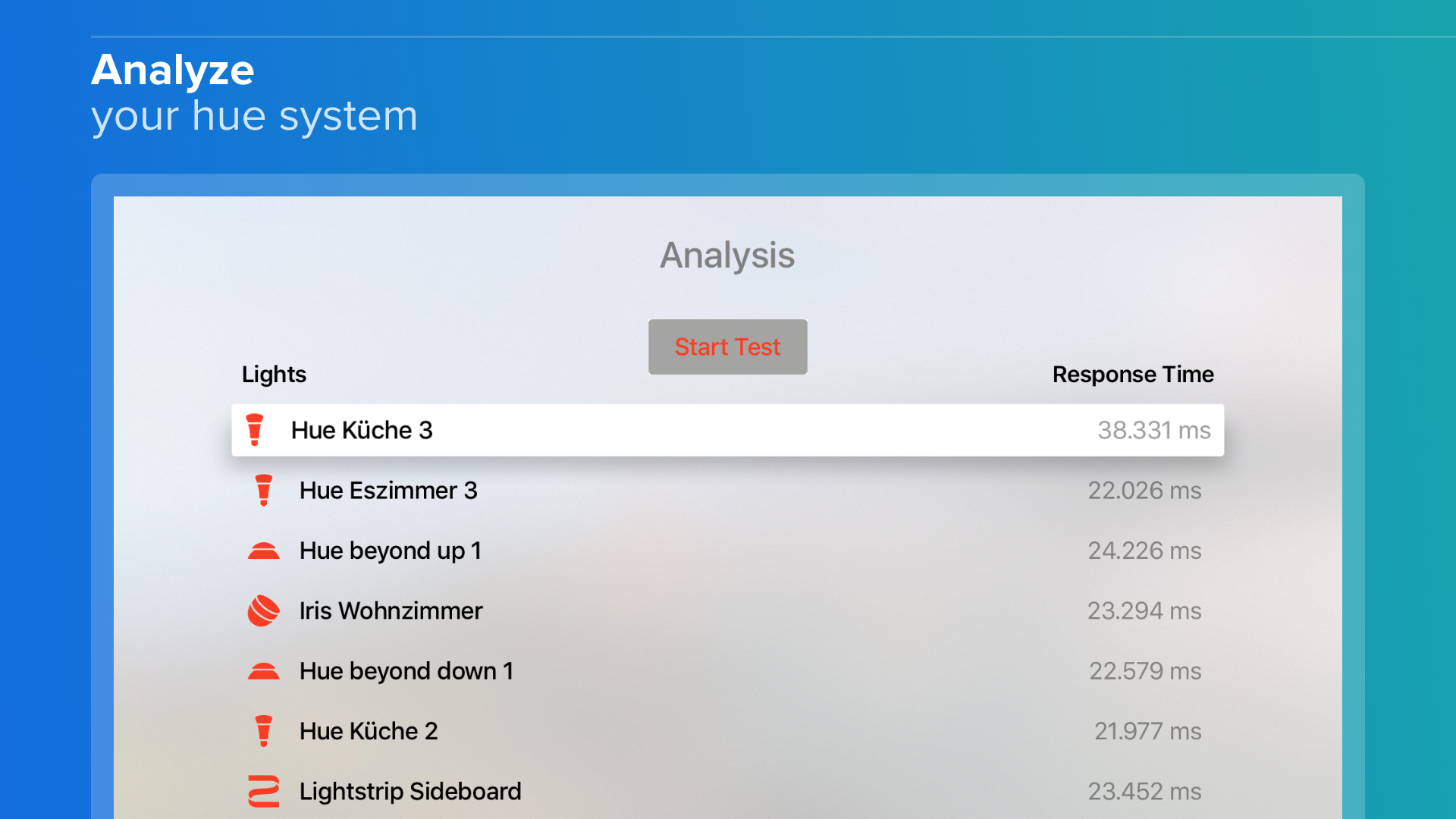
Task: Click the Hue beyond up 1 lamp icon
Action: click(x=264, y=551)
